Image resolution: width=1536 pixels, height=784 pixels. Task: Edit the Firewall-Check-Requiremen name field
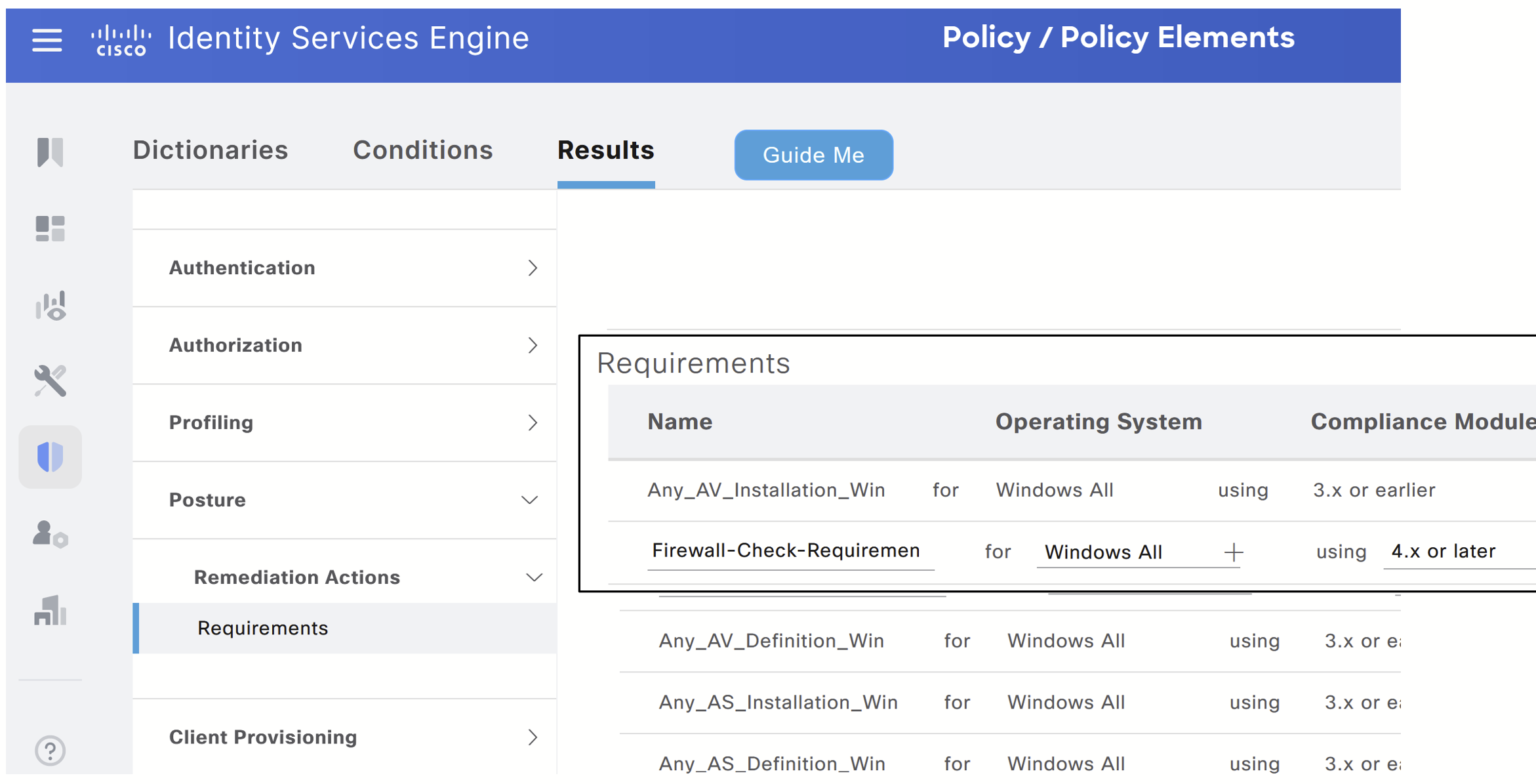click(x=790, y=550)
